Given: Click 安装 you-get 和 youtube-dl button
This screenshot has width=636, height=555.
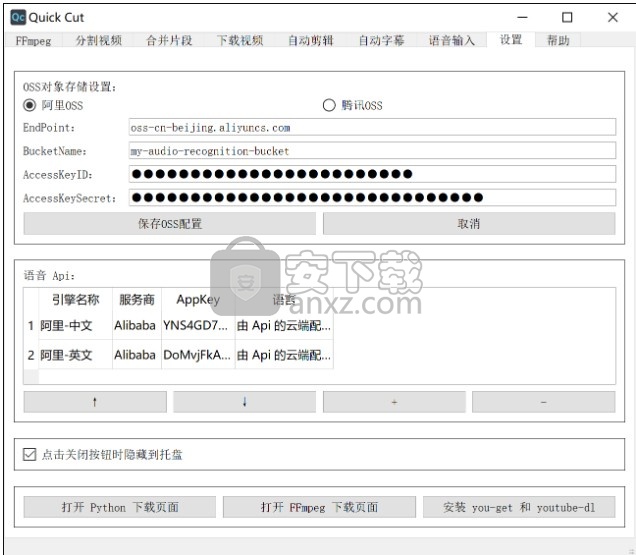Looking at the screenshot, I should click(519, 507).
